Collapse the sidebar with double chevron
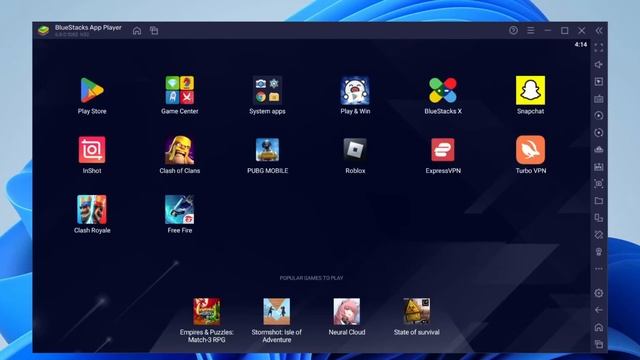640x360 pixels. coord(599,31)
